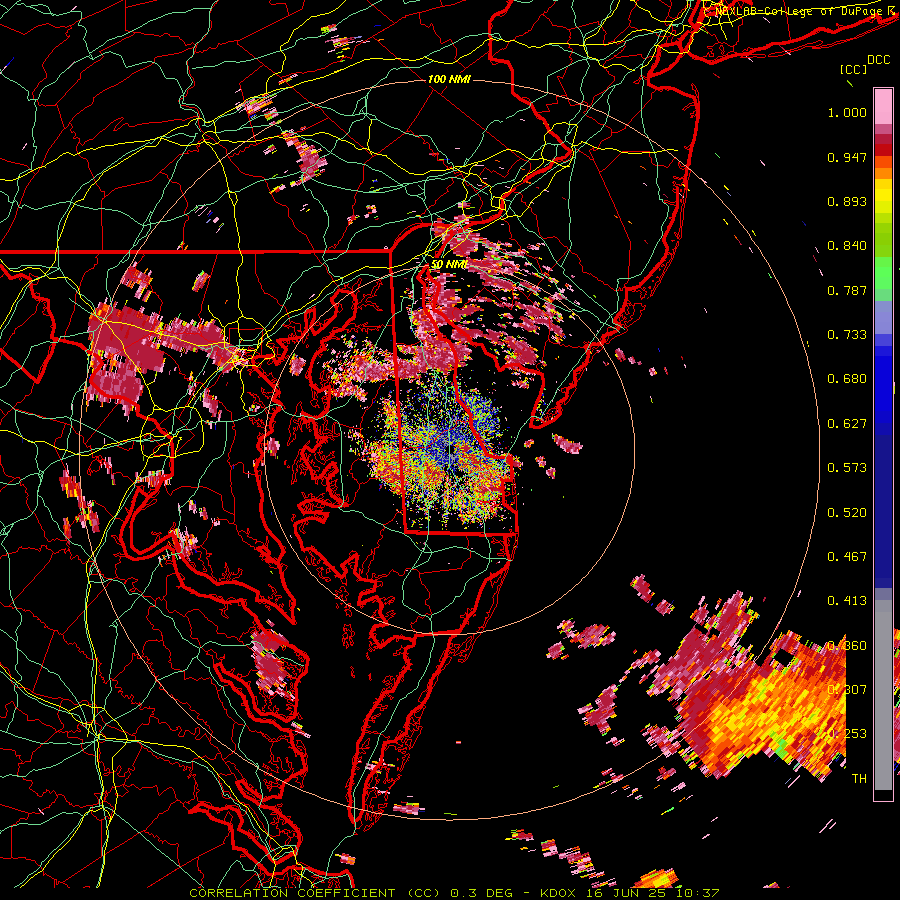Select the 0.733 scale value
This screenshot has height=900, width=900.
point(847,335)
